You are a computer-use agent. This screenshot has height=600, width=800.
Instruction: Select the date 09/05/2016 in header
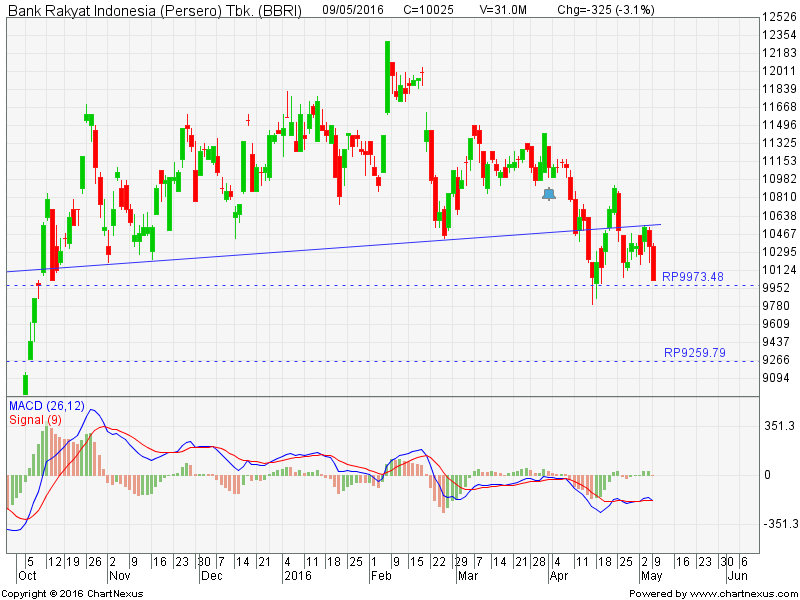353,9
